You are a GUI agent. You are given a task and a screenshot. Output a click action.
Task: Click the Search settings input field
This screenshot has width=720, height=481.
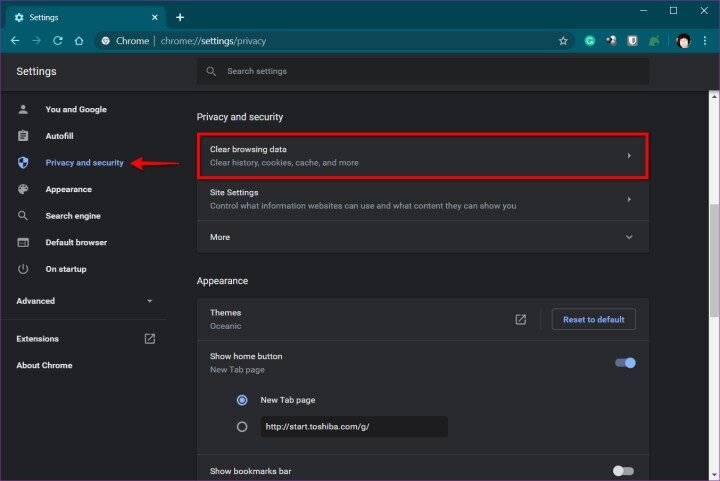pos(422,71)
